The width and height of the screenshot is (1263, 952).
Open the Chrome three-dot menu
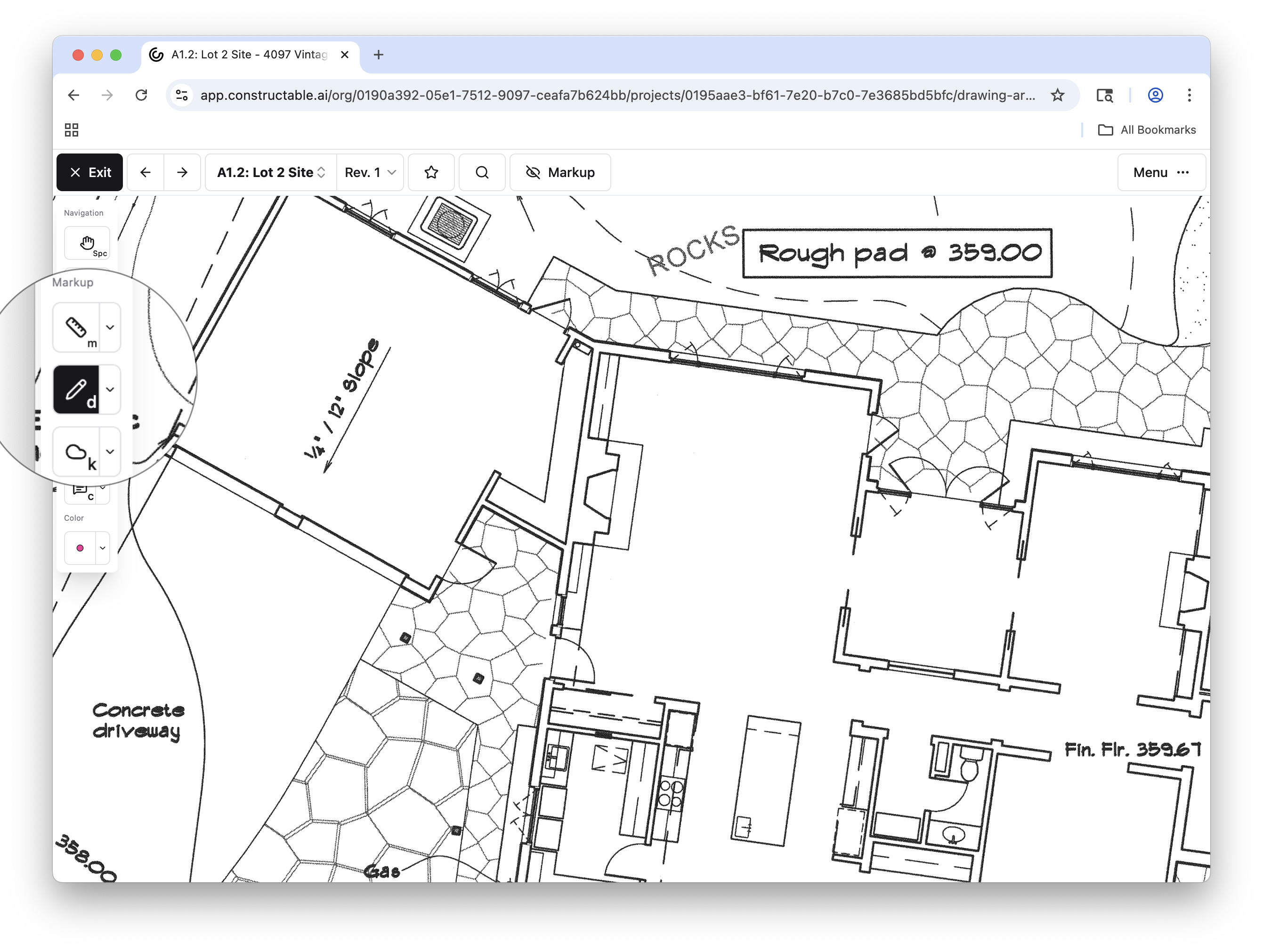[x=1190, y=95]
